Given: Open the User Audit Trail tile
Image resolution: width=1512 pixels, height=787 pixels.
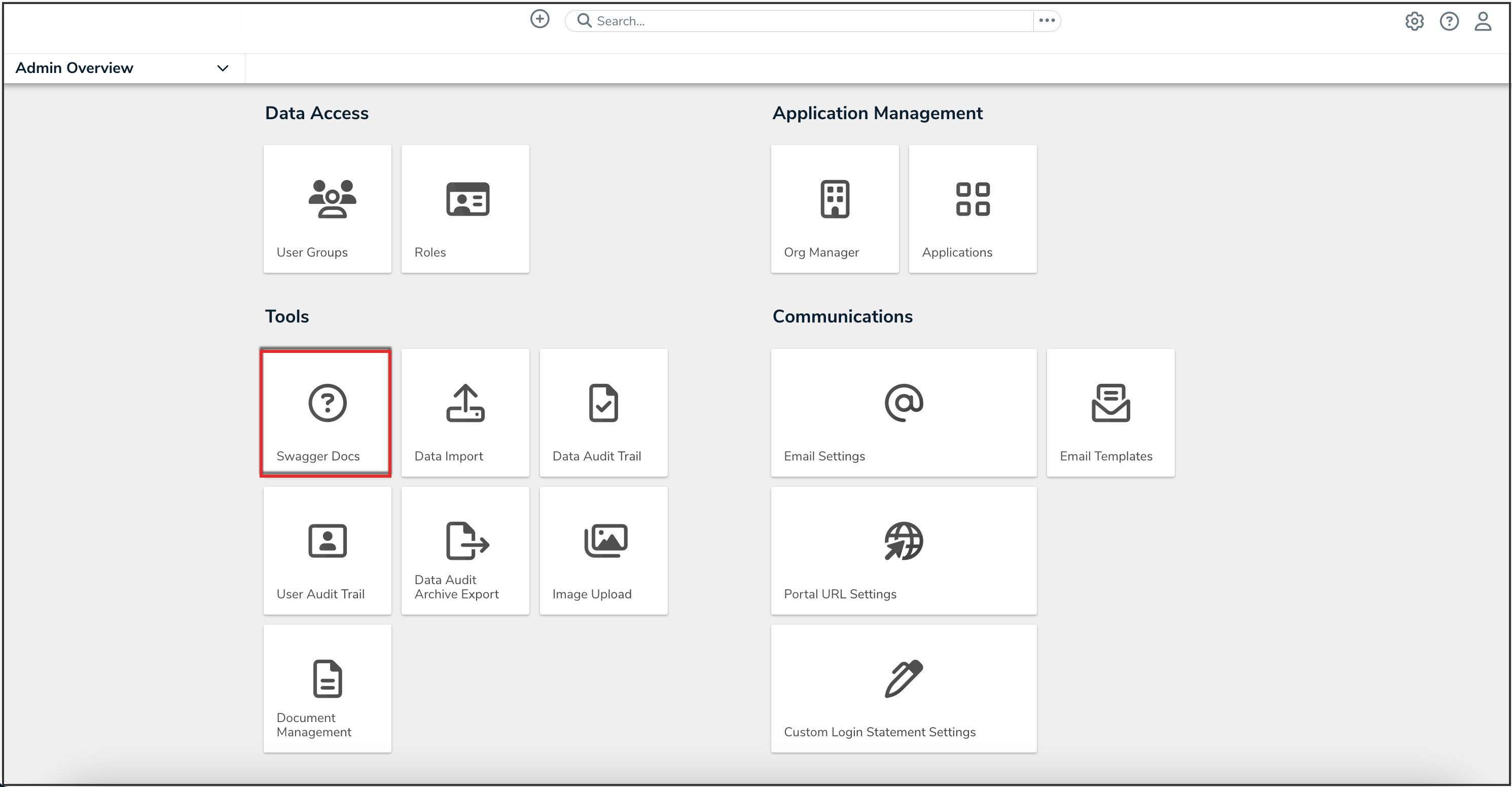Looking at the screenshot, I should tap(327, 551).
